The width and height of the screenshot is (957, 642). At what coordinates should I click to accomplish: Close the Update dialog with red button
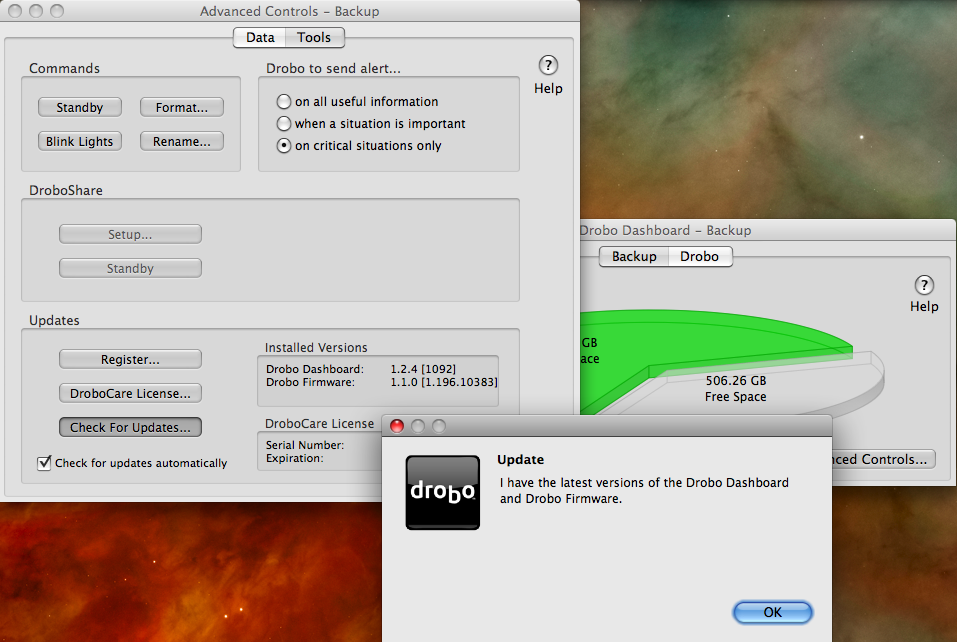tap(396, 427)
